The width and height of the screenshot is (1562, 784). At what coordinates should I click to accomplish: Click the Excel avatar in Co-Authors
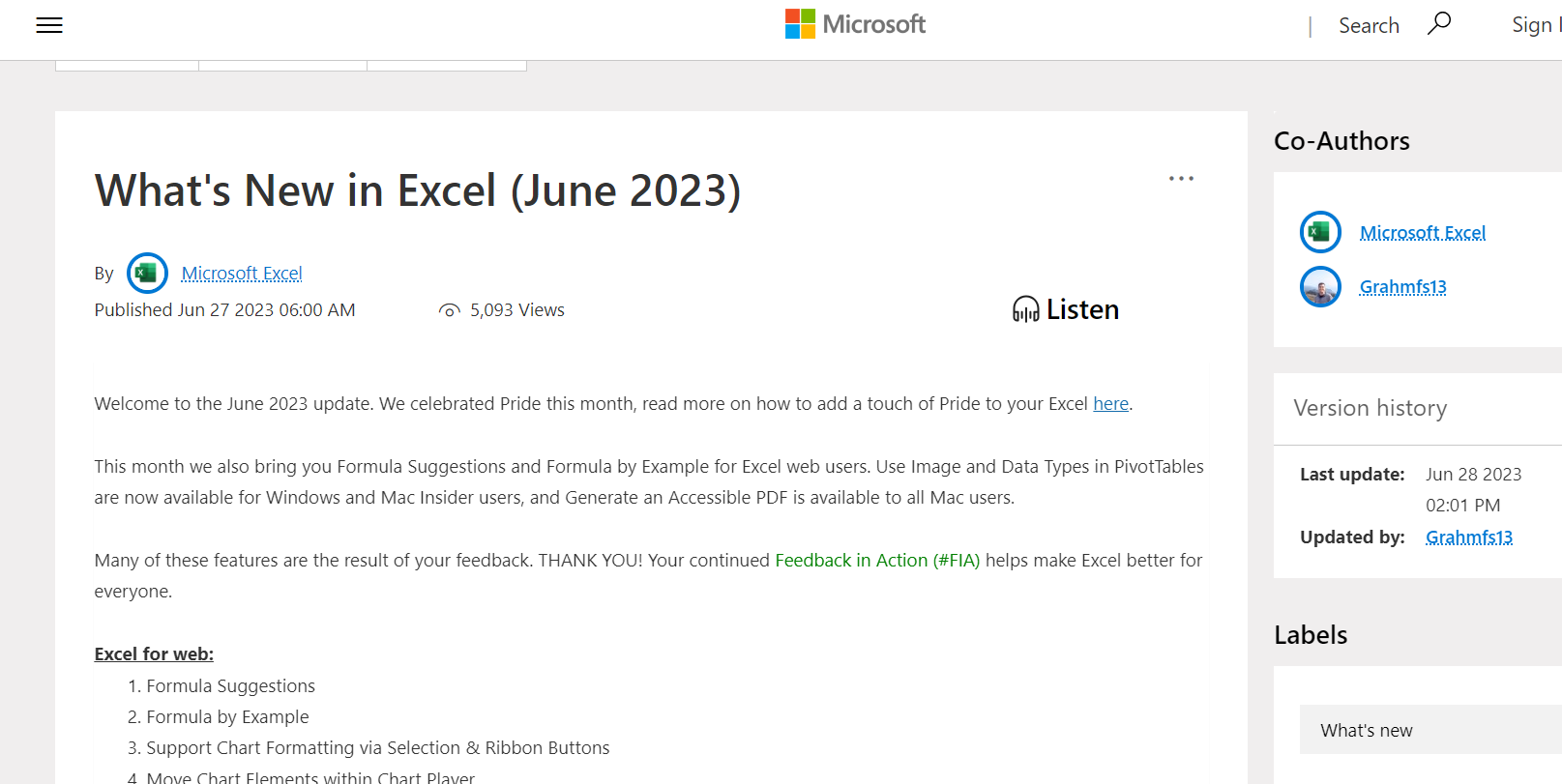coord(1320,232)
